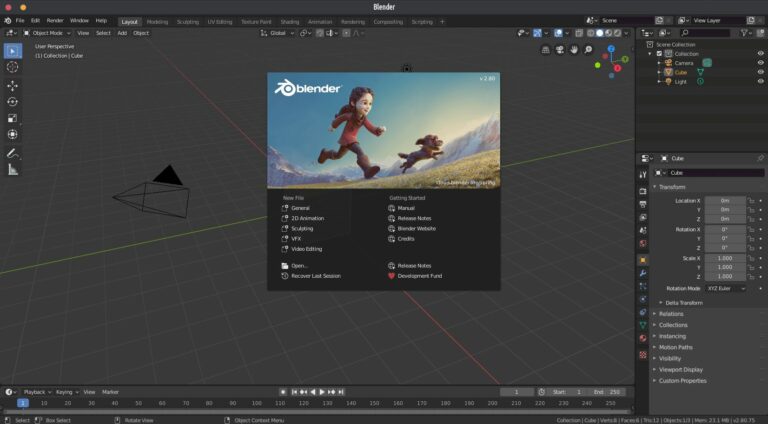Activate the Measure ruler tool
Viewport: 768px width, 424px height.
(12, 169)
